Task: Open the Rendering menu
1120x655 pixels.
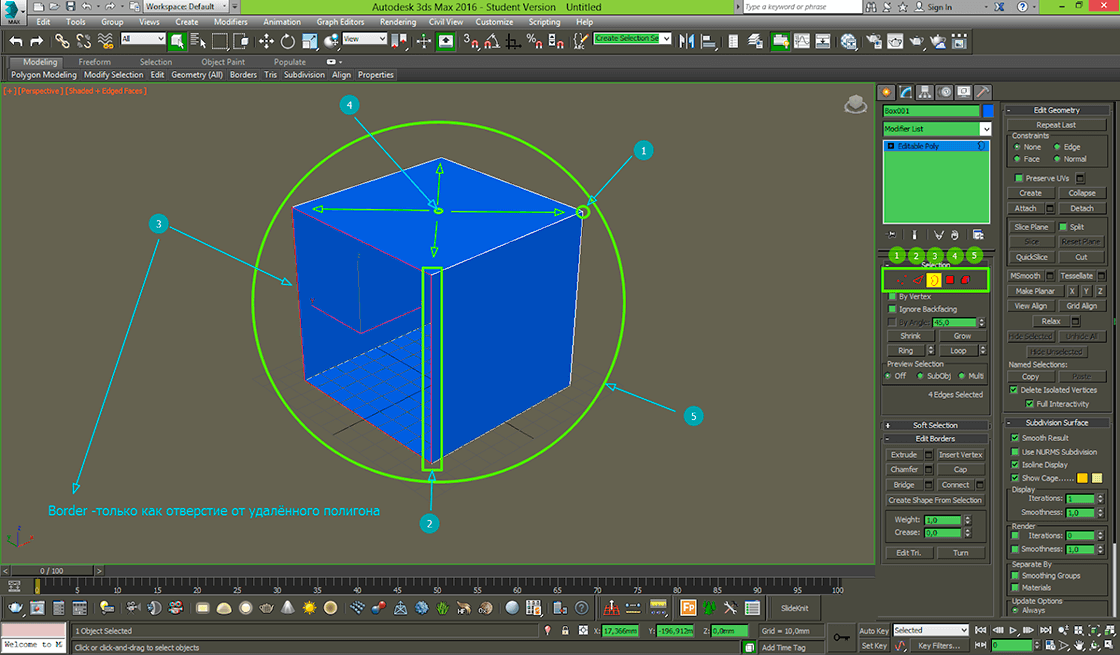Action: tap(398, 22)
